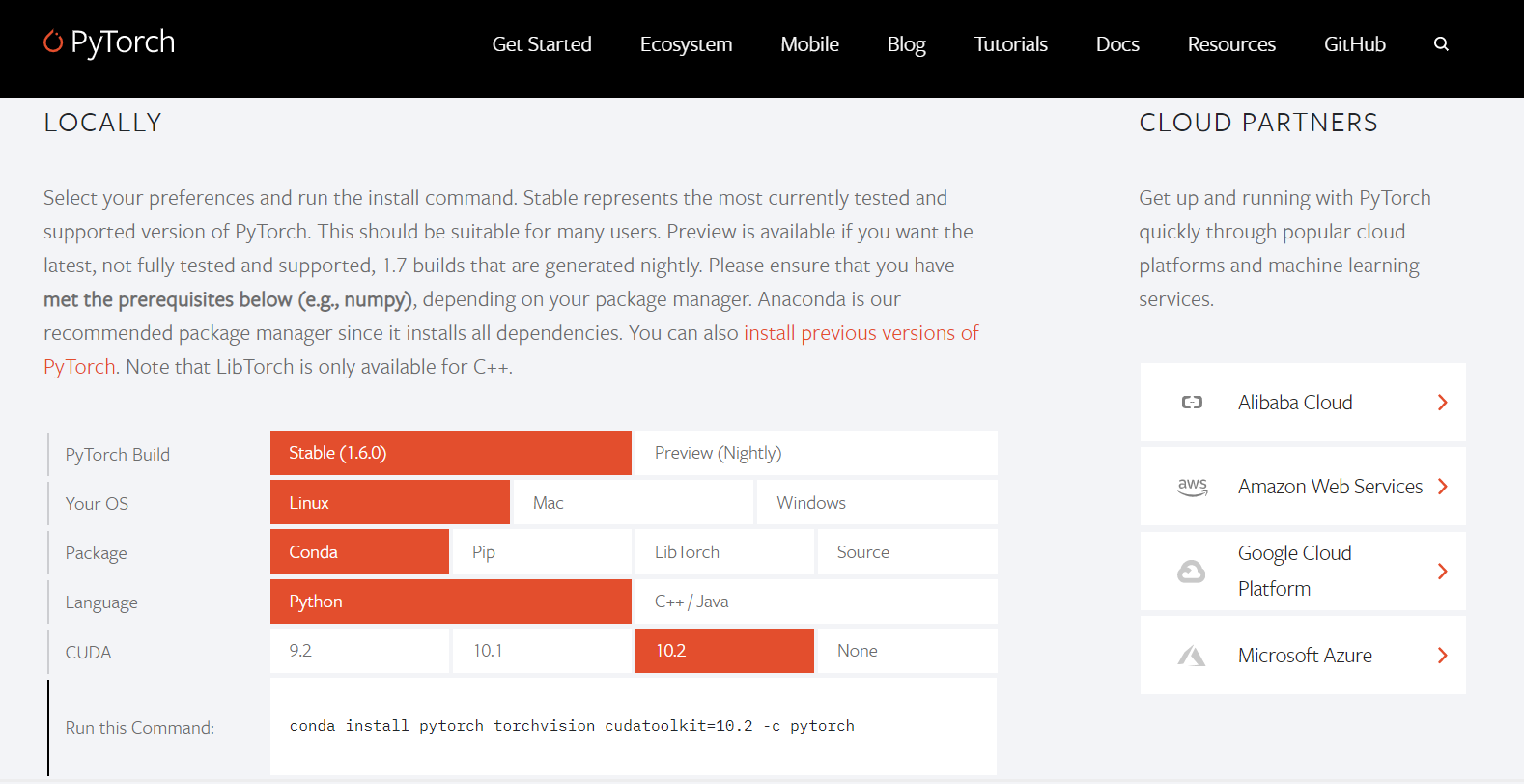1524x784 pixels.
Task: Expand the Microsoft Azure chevron arrow
Action: point(1442,656)
